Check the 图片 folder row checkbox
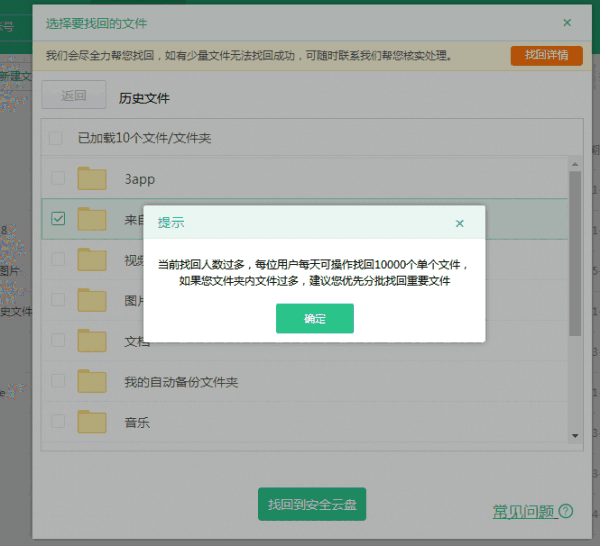The height and width of the screenshot is (546, 600). point(58,300)
